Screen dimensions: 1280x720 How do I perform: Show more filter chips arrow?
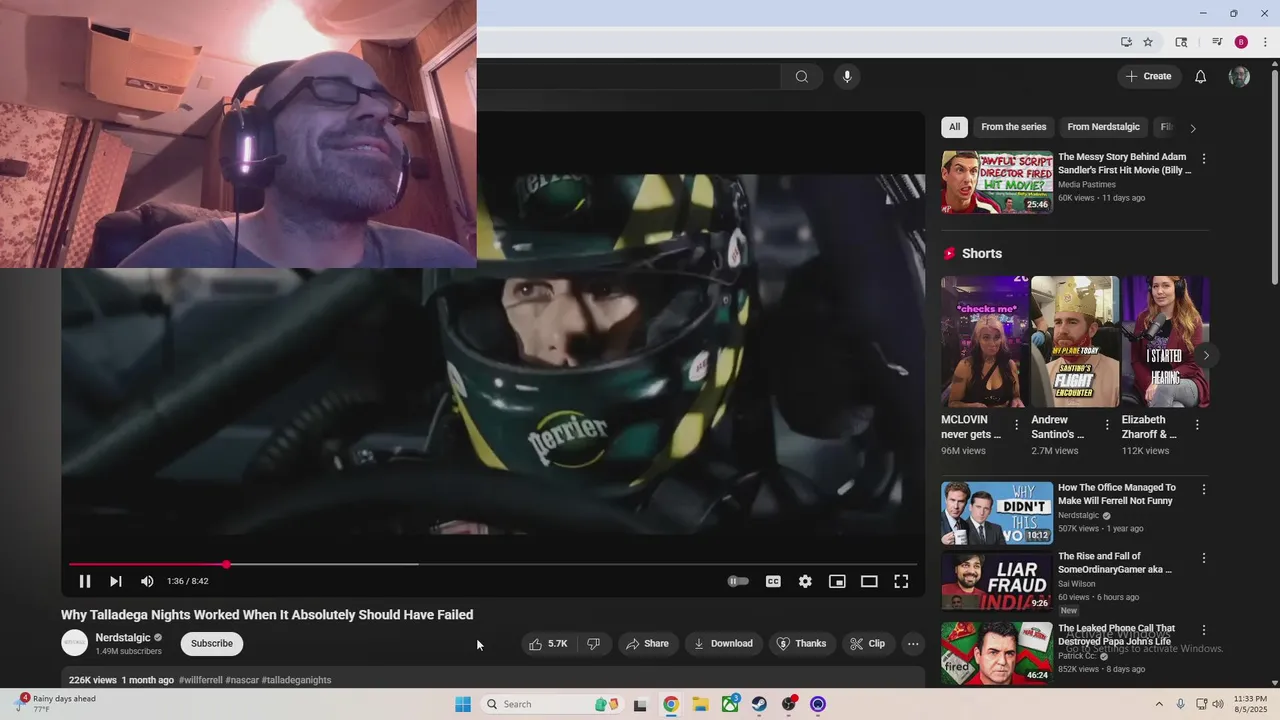(1192, 128)
